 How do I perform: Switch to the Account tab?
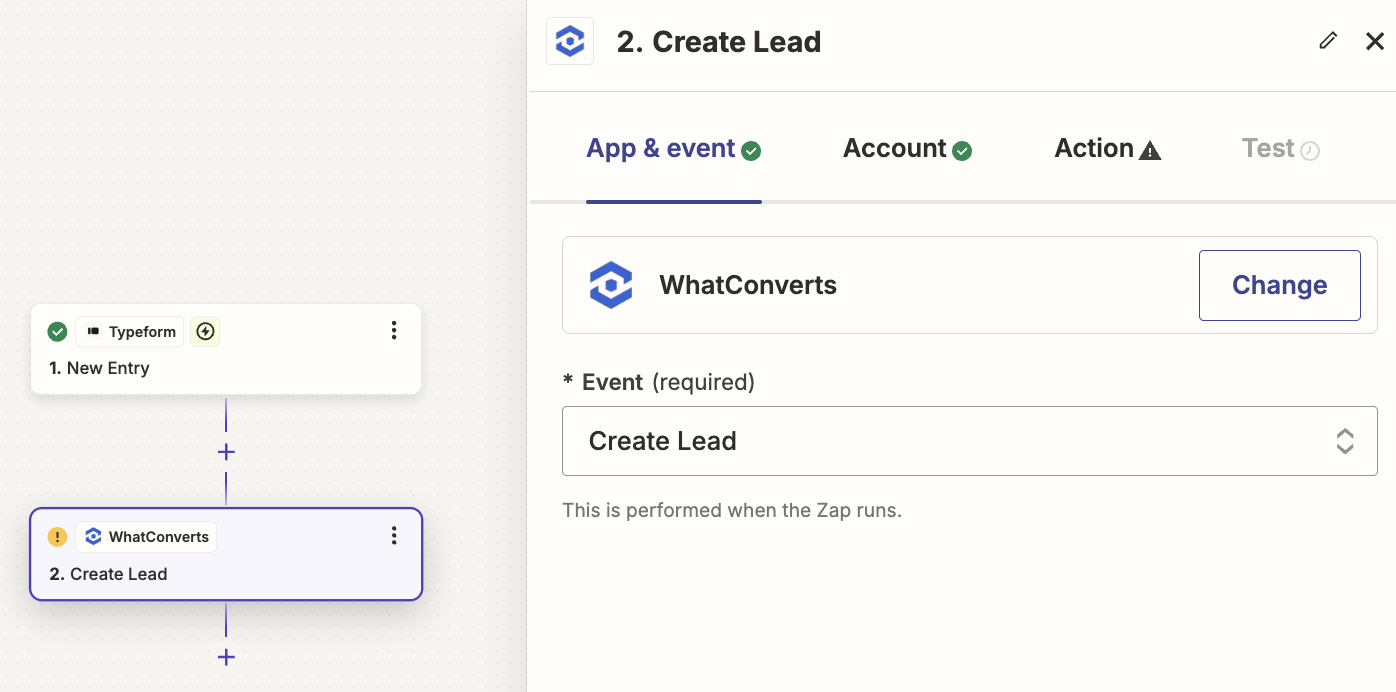907,149
